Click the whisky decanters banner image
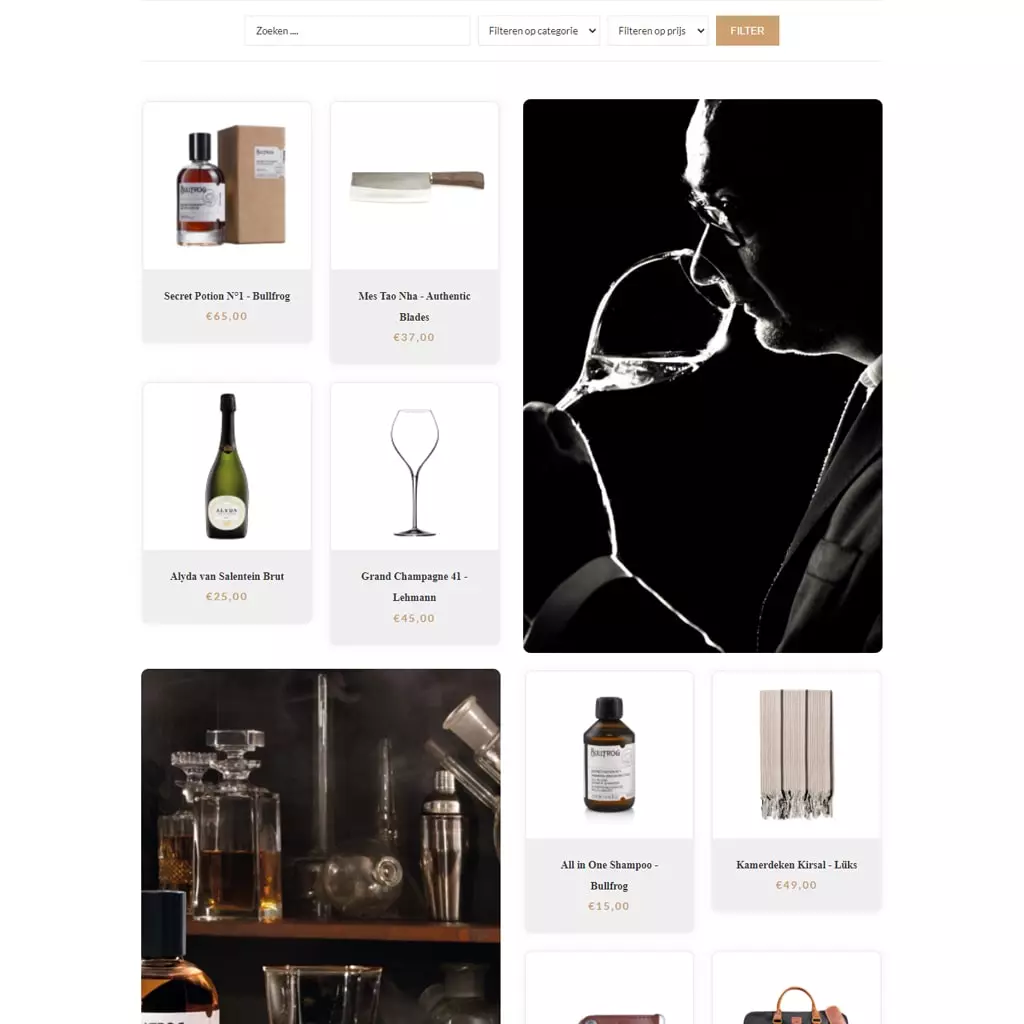This screenshot has width=1024, height=1024. click(x=321, y=846)
